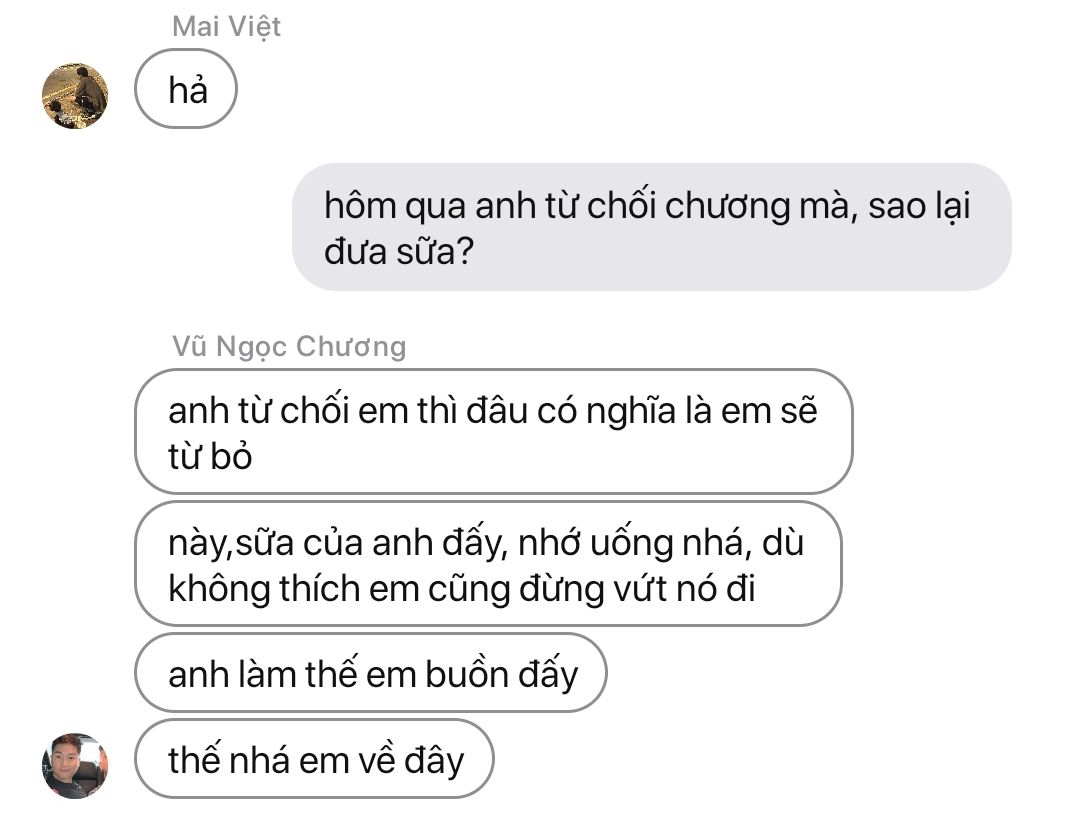Viewport: 1080px width, 813px height.
Task: Select the "anh làm thế em buồn đấy" message
Action: (x=371, y=673)
